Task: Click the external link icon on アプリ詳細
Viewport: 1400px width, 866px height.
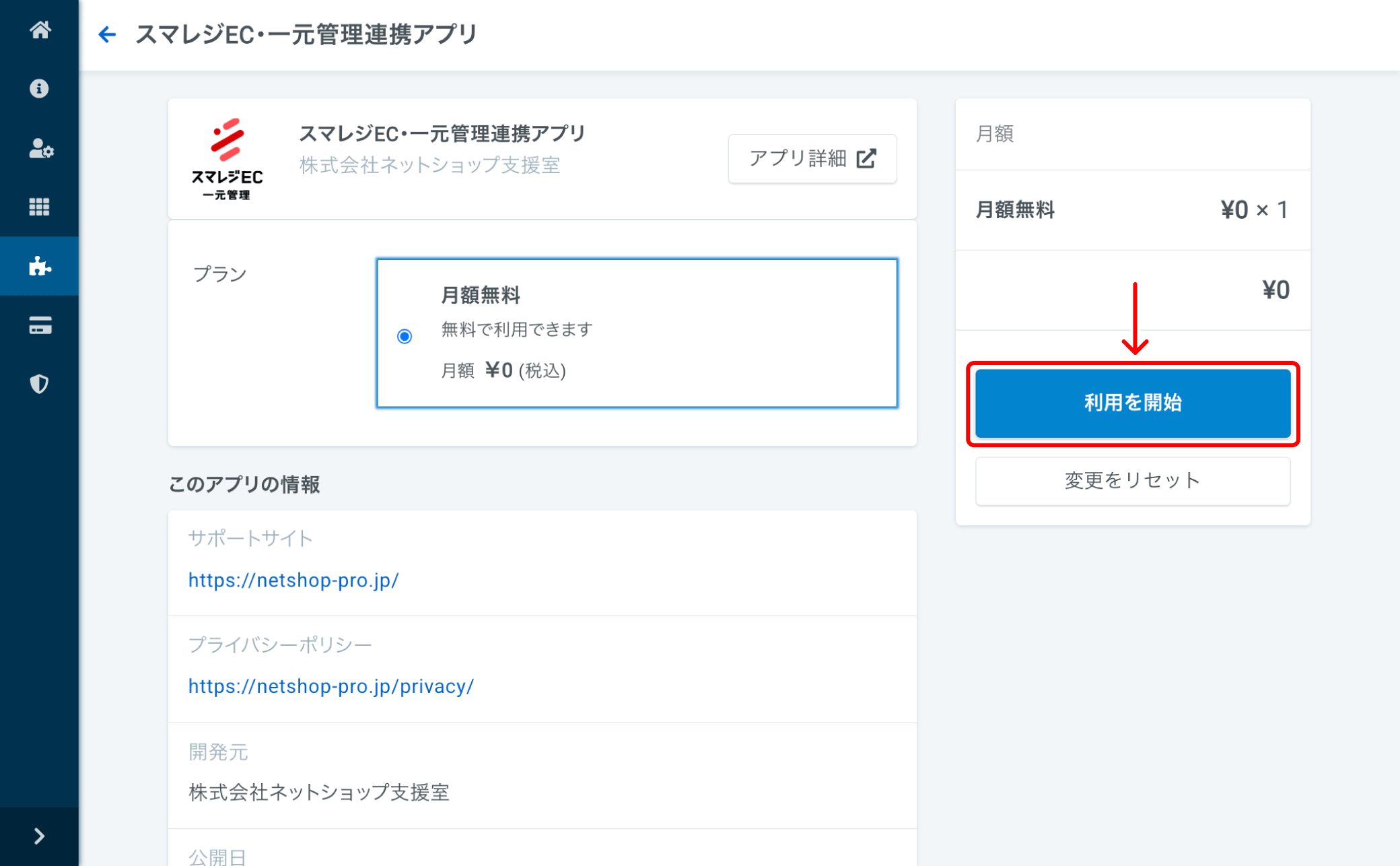Action: 866,159
